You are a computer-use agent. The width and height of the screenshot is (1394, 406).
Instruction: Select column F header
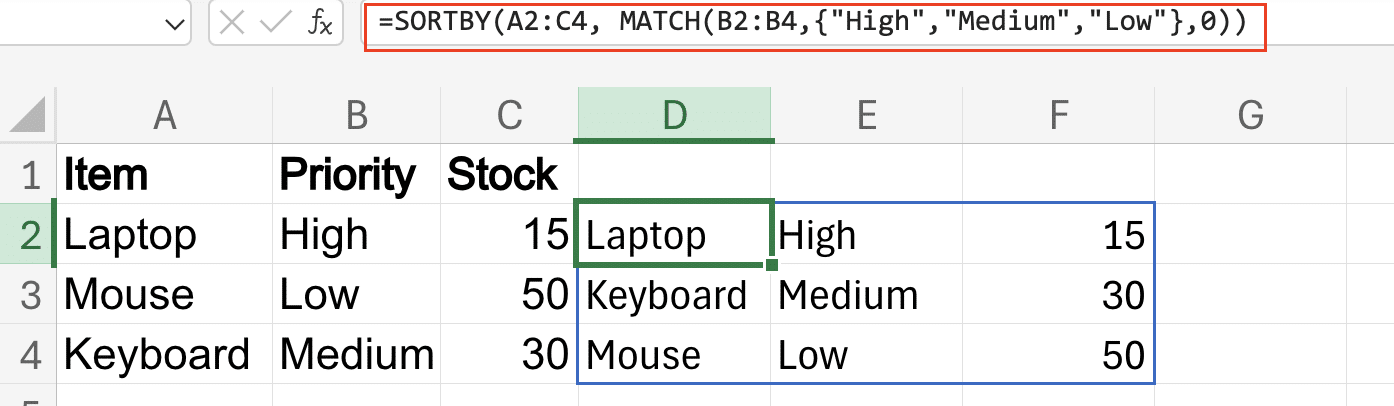point(1058,115)
